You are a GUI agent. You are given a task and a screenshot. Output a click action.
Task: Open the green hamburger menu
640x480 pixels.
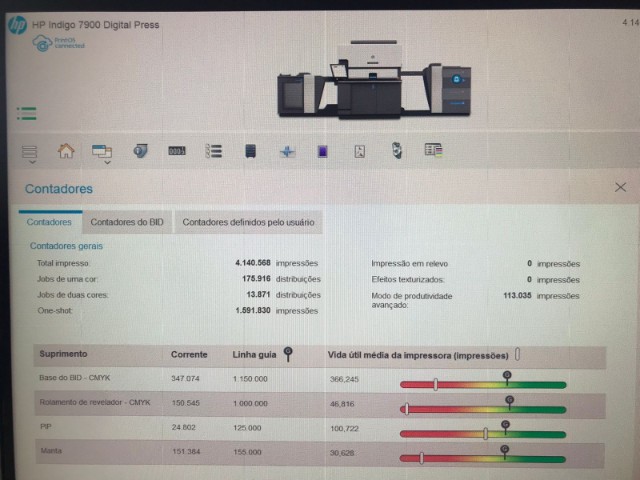coord(27,113)
